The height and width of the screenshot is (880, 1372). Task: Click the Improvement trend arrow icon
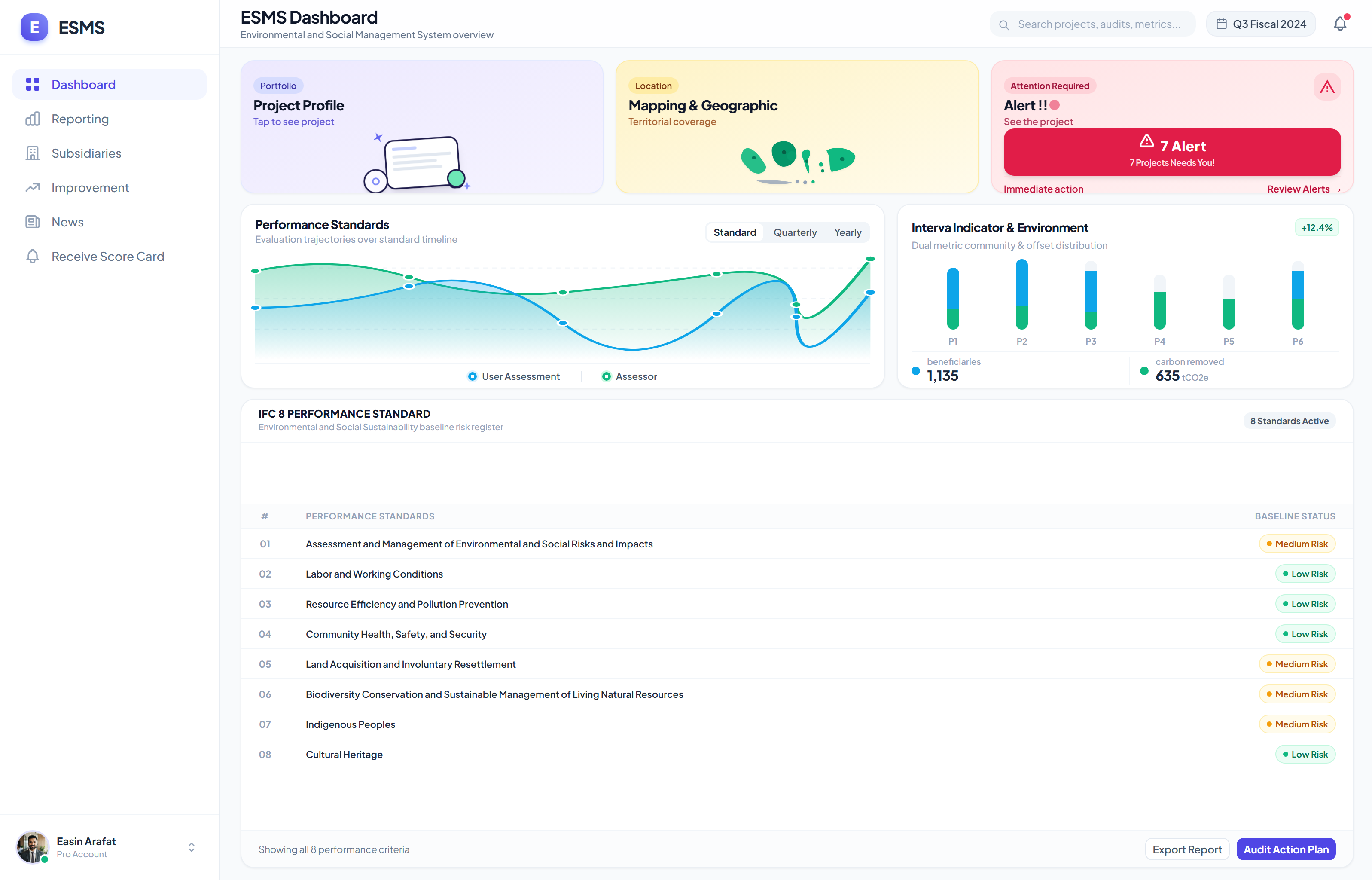pos(33,187)
